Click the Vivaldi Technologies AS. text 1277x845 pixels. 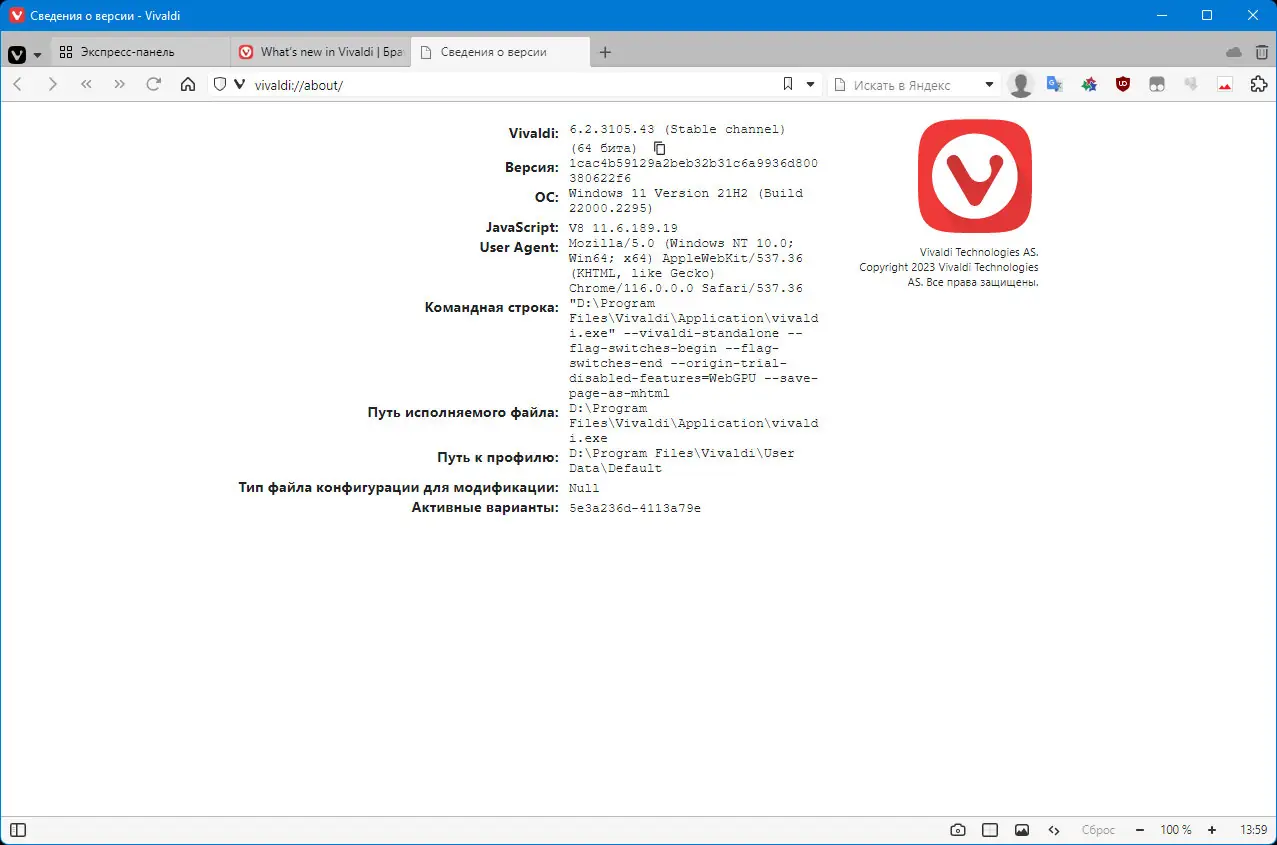tap(979, 253)
